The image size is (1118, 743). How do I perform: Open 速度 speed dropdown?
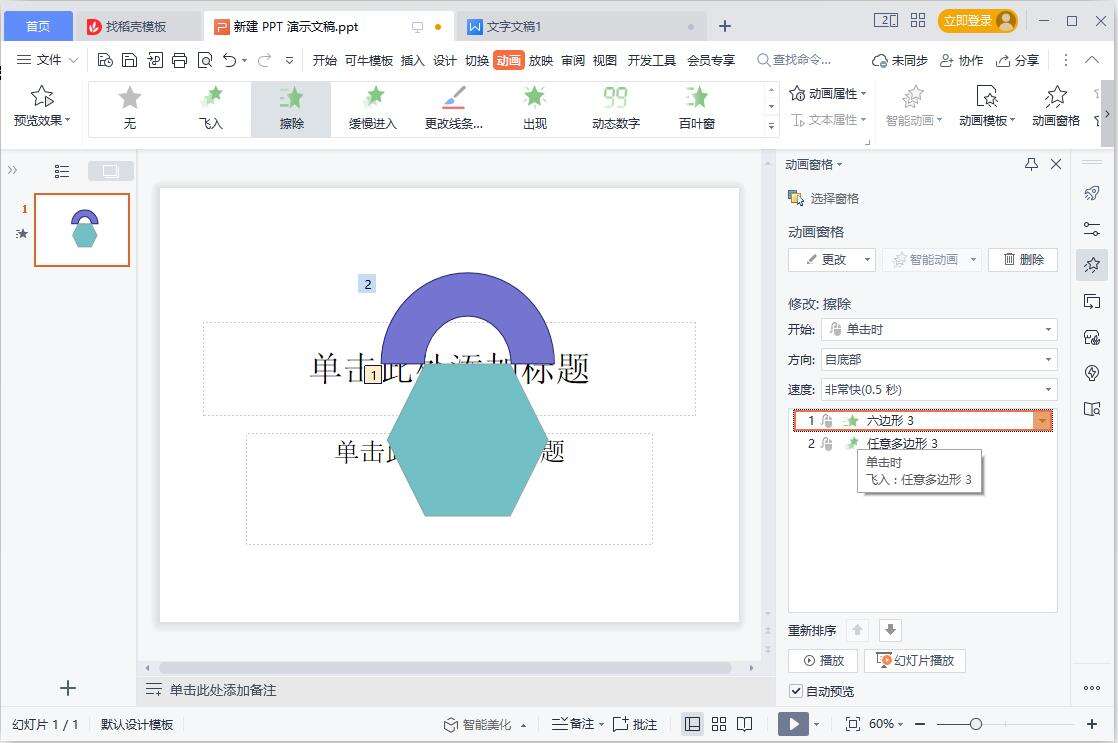pos(939,389)
